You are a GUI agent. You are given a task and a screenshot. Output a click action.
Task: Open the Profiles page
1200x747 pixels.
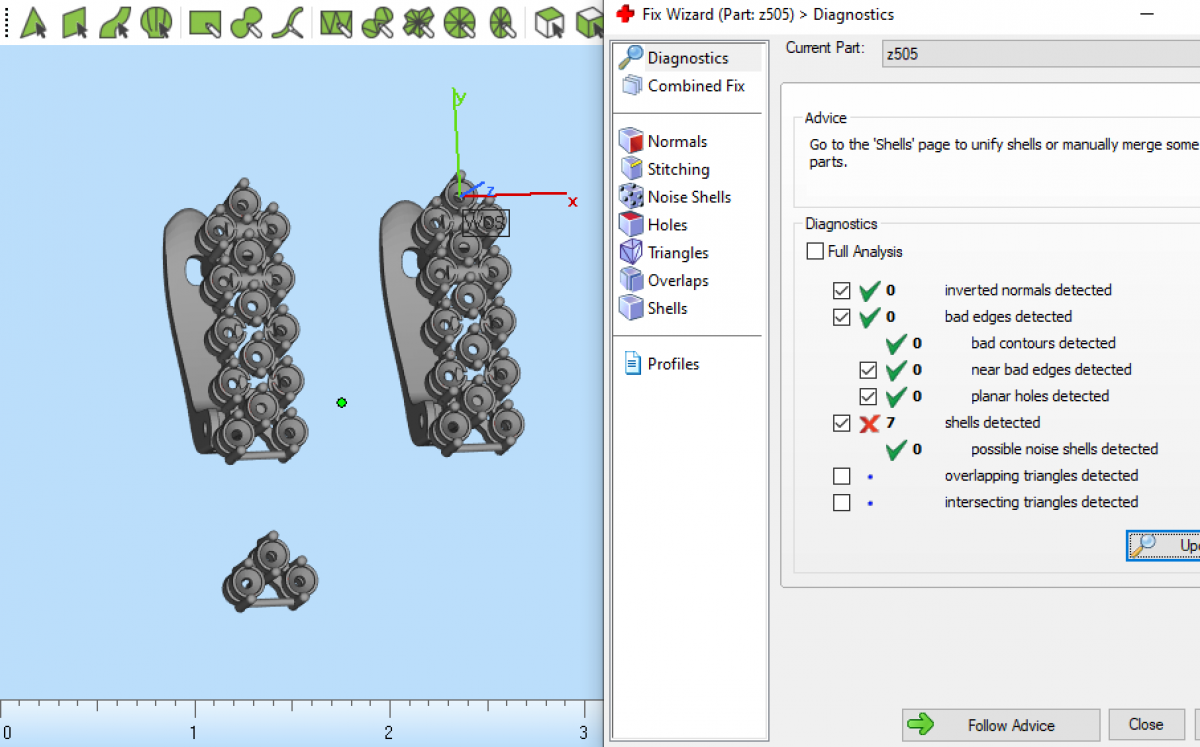pos(672,364)
